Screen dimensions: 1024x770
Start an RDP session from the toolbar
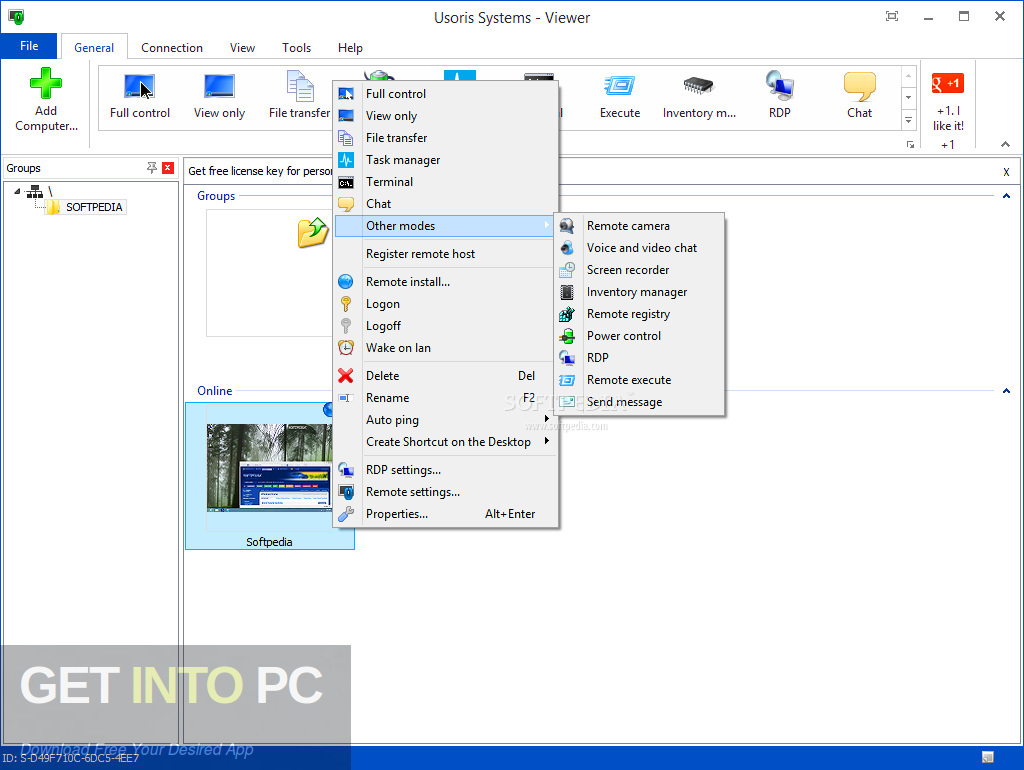[x=779, y=96]
